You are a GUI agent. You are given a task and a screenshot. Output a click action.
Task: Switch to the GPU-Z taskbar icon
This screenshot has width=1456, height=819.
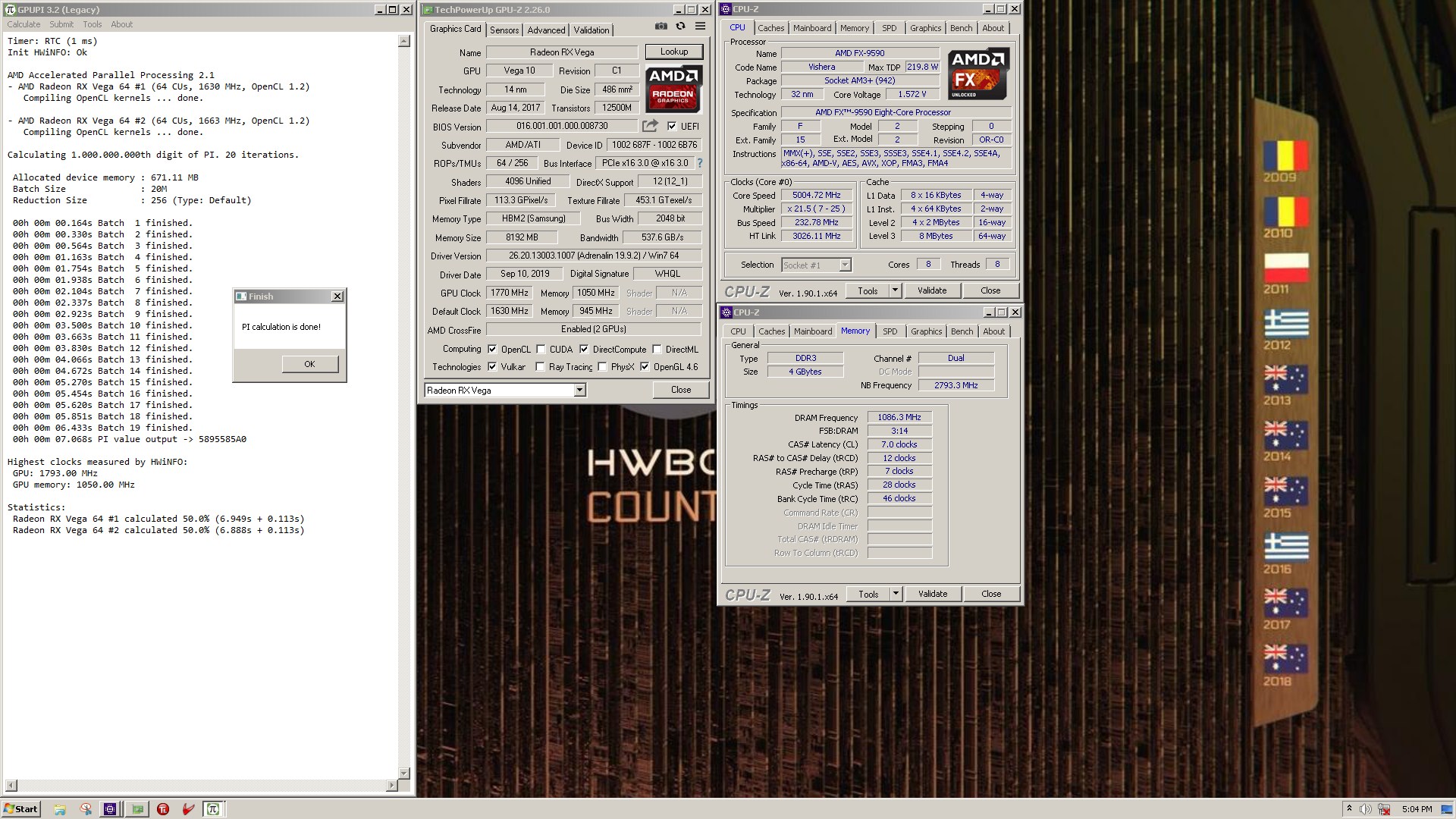click(x=137, y=809)
